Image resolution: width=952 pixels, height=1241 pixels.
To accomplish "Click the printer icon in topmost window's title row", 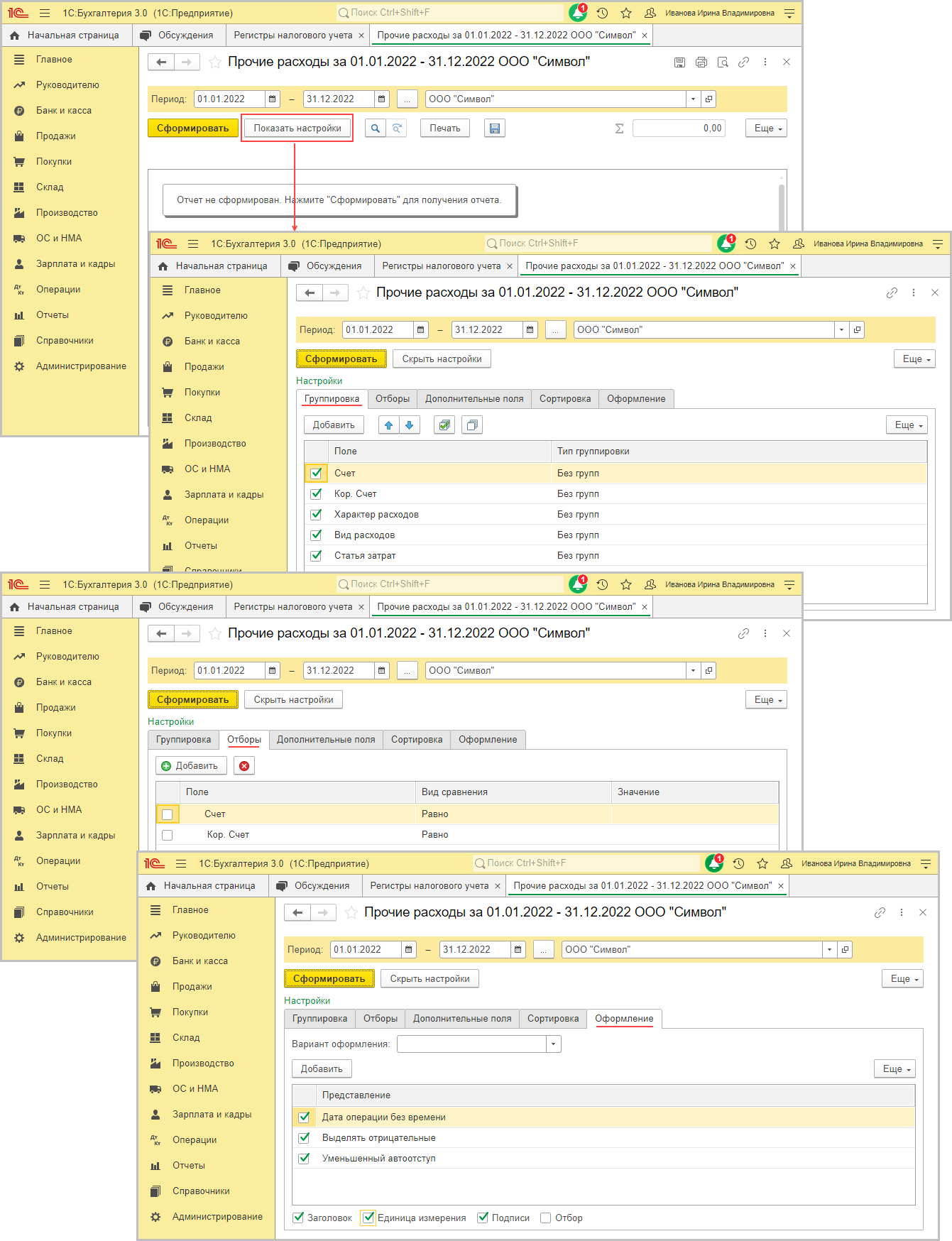I will click(701, 62).
